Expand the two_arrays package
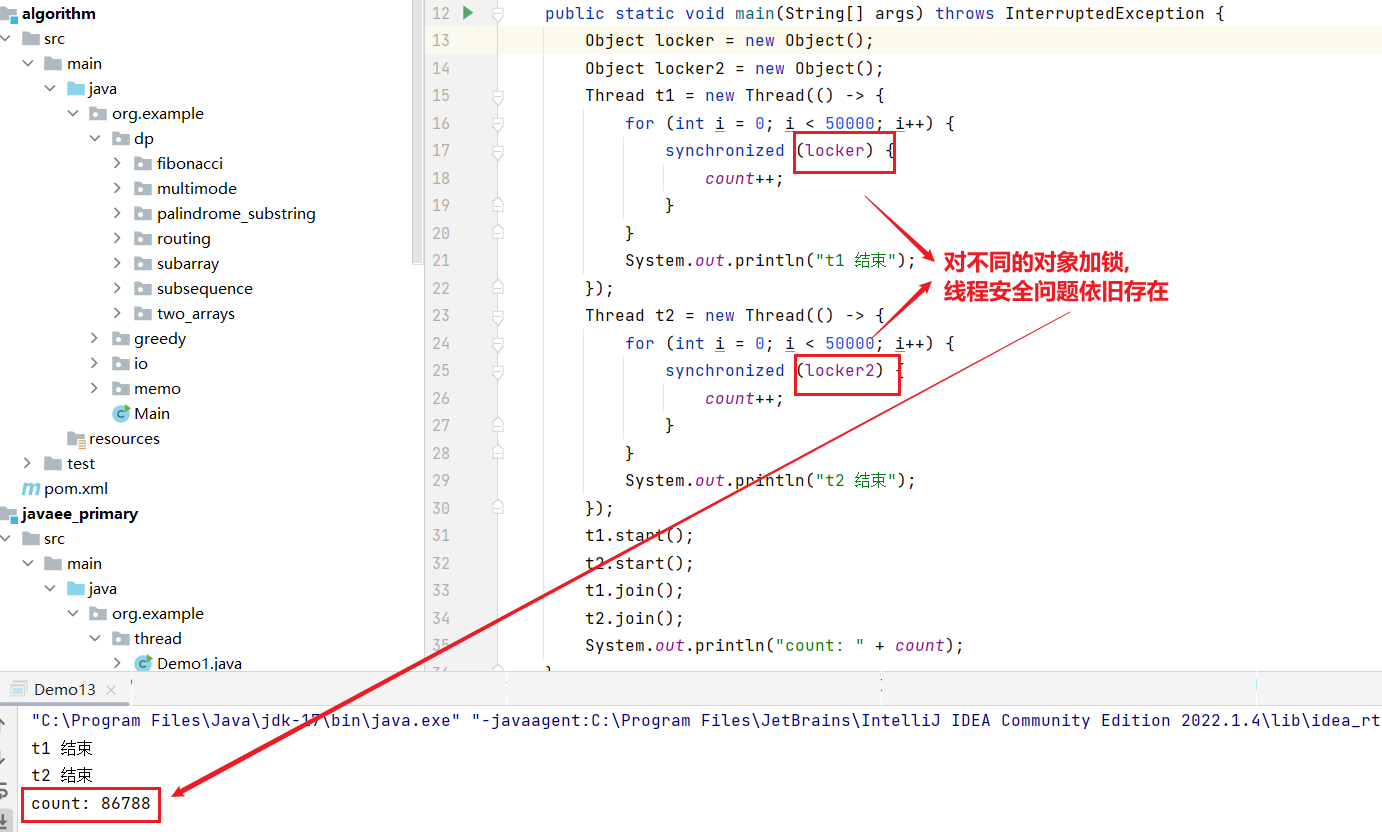 [x=118, y=313]
